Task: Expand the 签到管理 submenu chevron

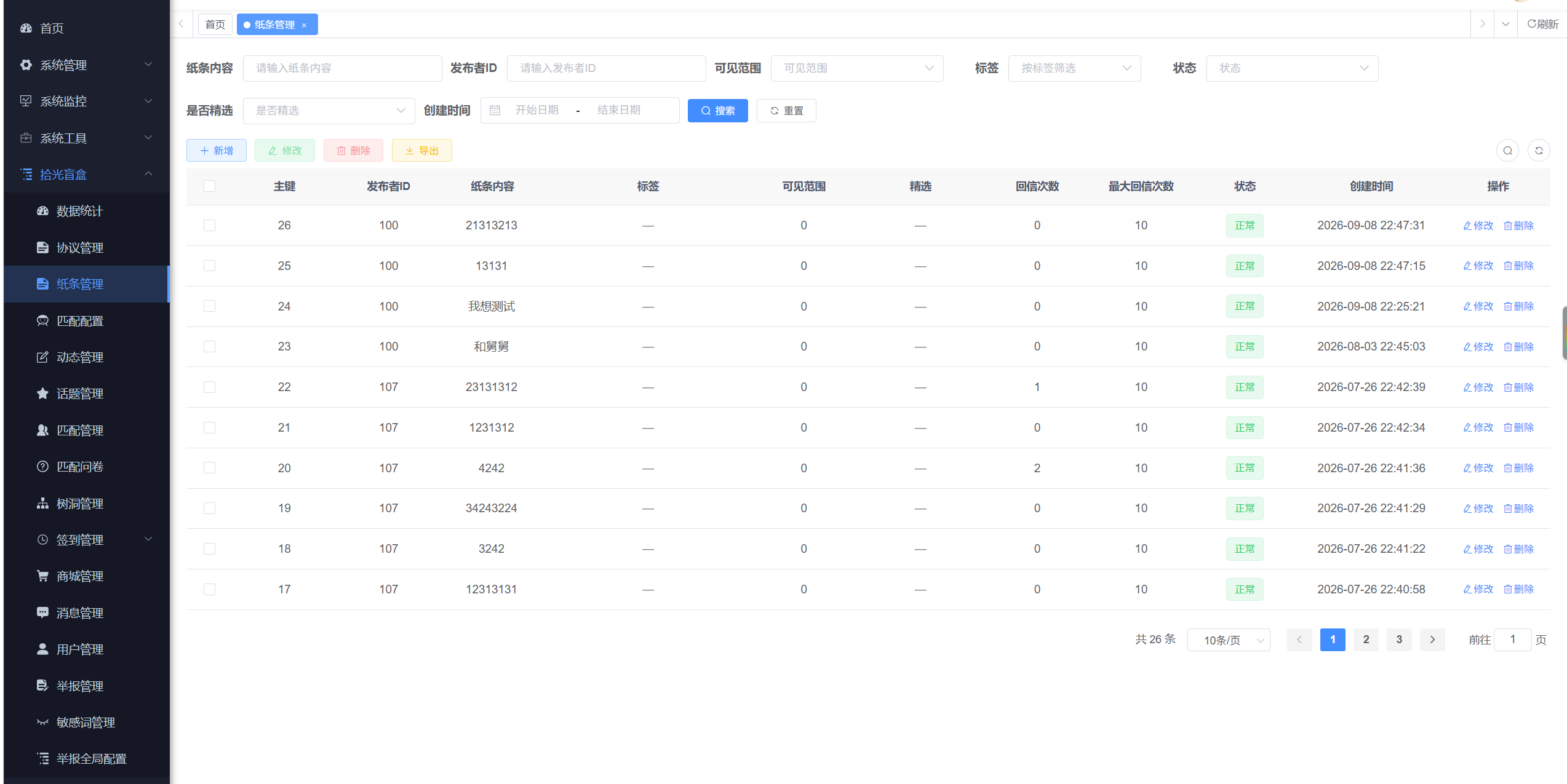Action: pyautogui.click(x=148, y=539)
